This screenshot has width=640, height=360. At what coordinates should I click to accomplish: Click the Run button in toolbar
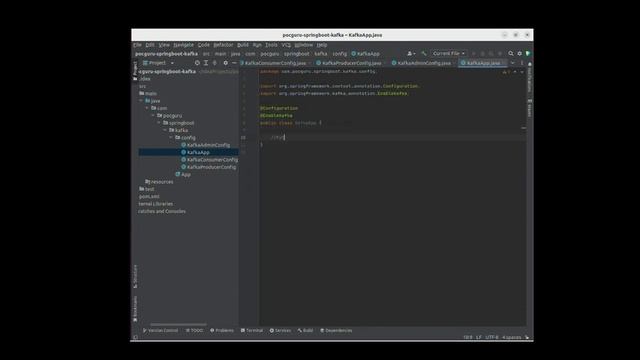tap(473, 53)
